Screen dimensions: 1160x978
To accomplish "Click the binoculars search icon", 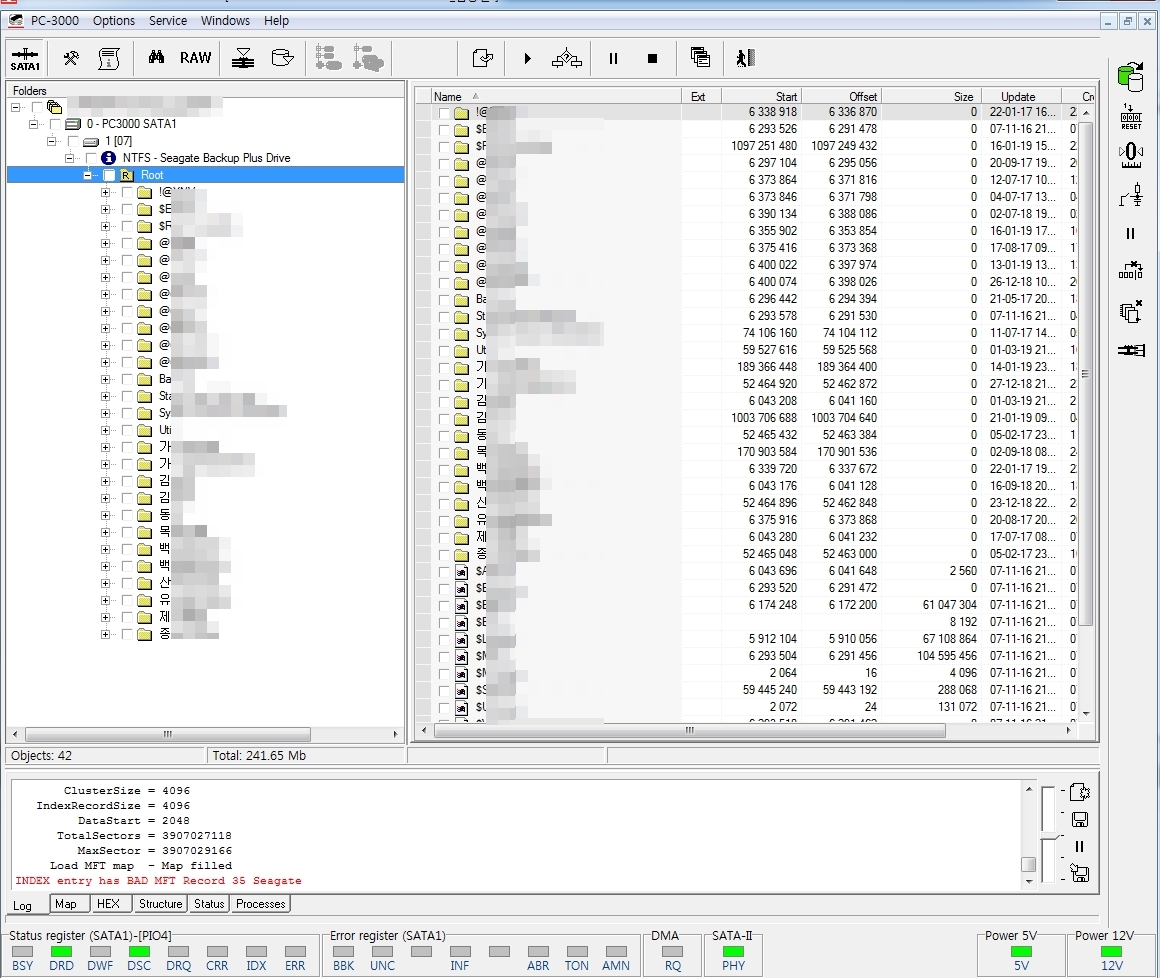I will coord(156,58).
